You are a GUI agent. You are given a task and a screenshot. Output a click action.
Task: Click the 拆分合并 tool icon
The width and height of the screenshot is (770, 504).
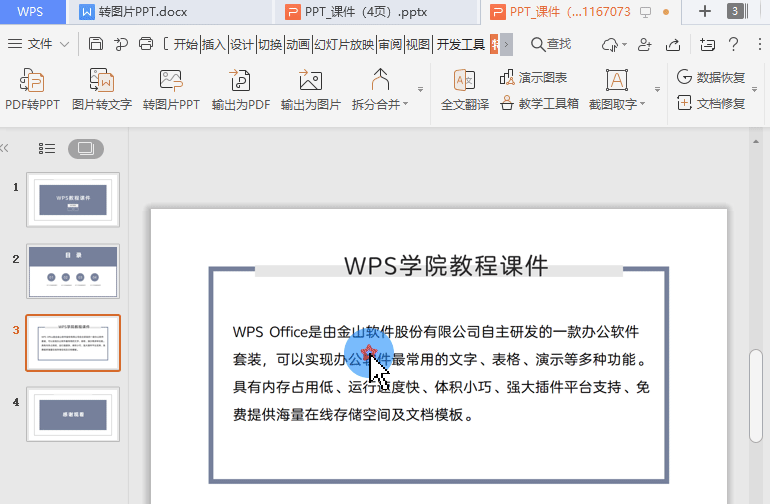point(380,80)
